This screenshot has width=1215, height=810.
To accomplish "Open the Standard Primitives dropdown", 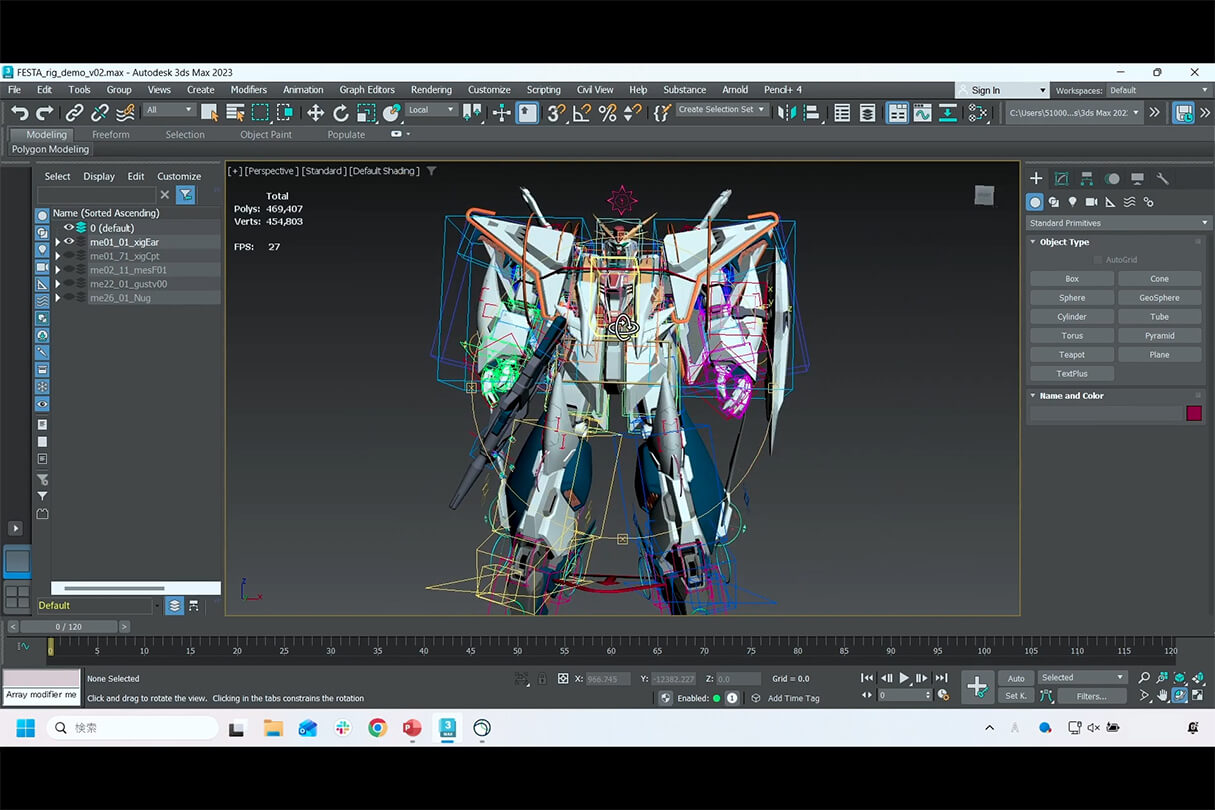I will (1118, 223).
